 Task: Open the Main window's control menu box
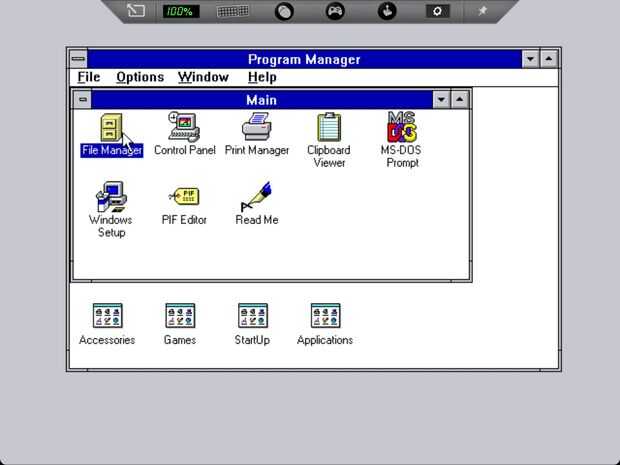tap(83, 100)
